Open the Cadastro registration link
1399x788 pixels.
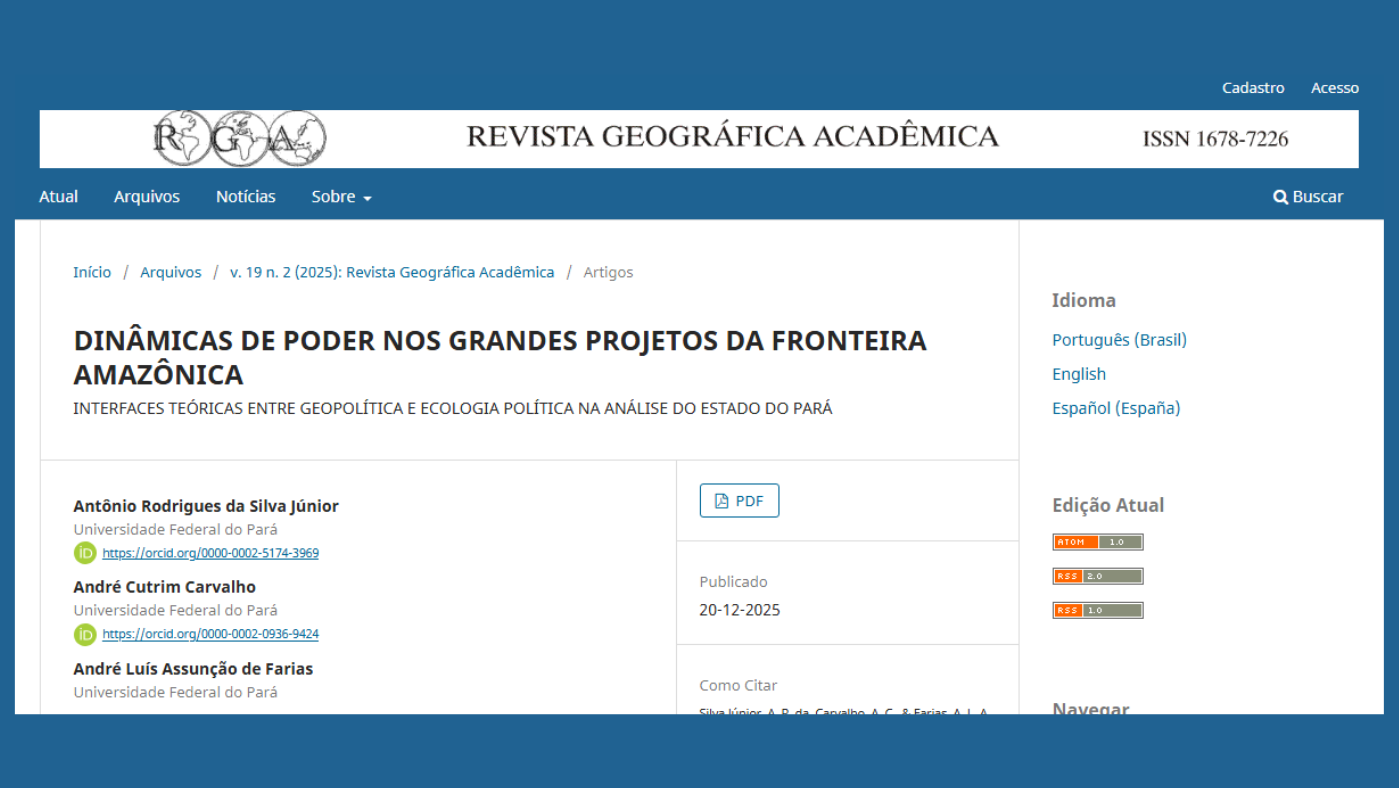tap(1253, 88)
